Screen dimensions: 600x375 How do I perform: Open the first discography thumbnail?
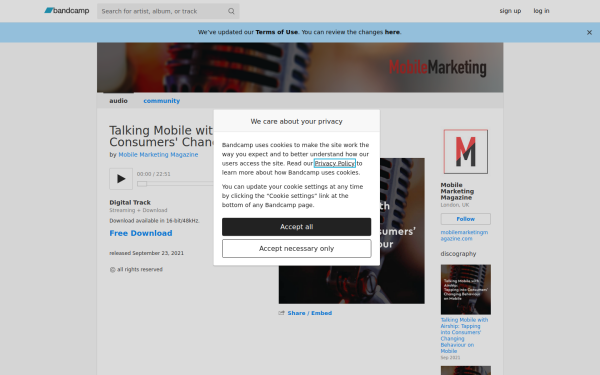coord(466,290)
